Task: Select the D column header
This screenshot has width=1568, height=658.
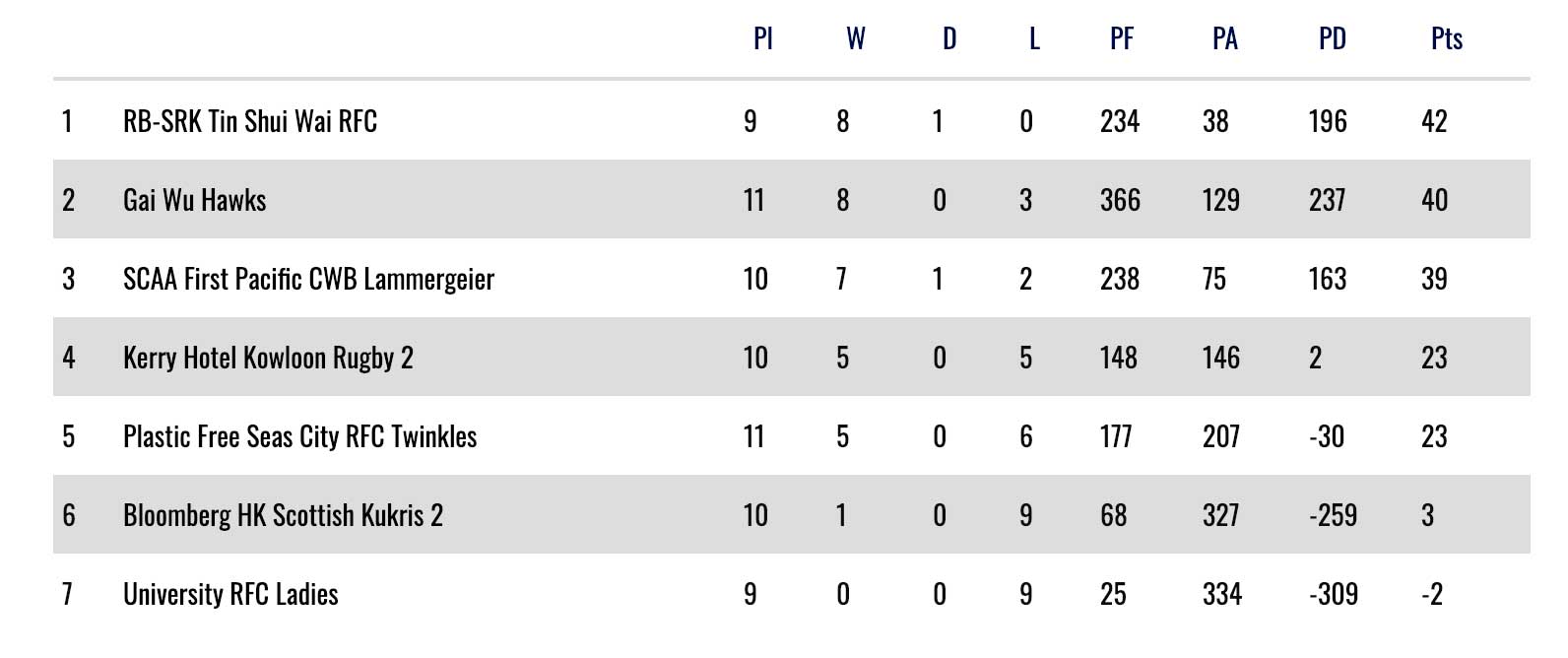Action: coord(948,38)
